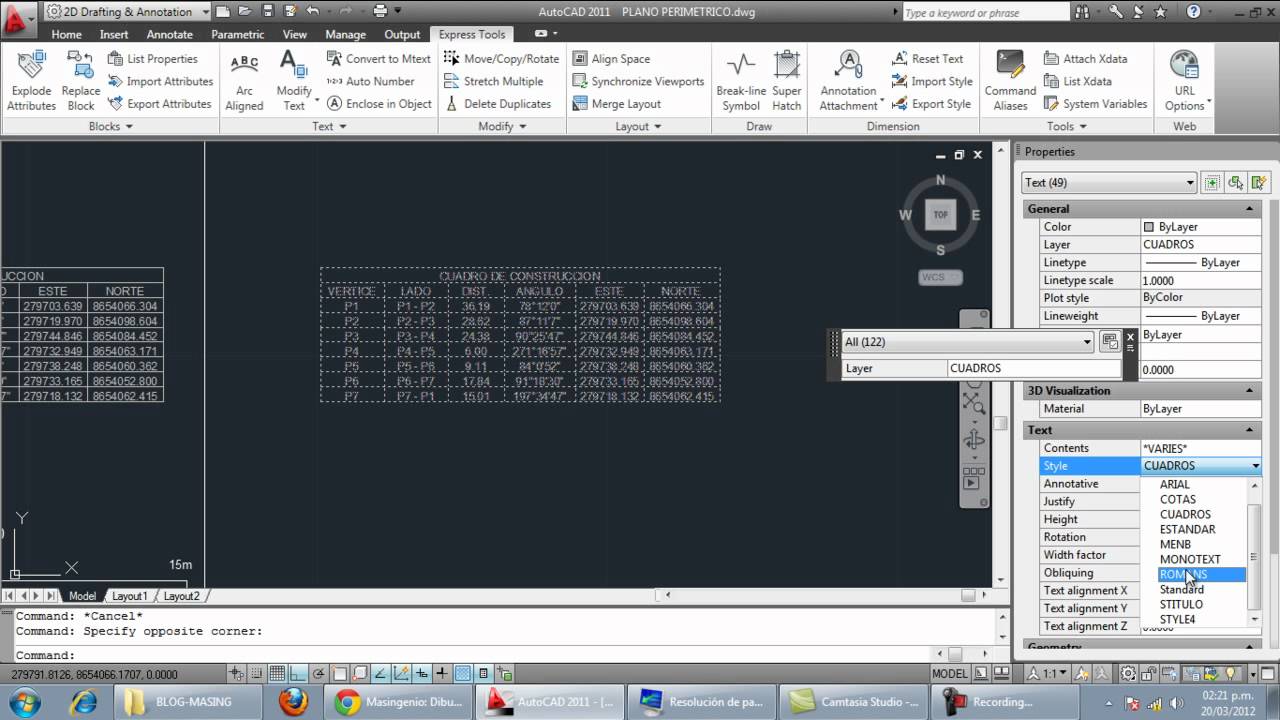1280x720 pixels.
Task: Launch the Move/Copy/Rotate tool
Action: (502, 58)
